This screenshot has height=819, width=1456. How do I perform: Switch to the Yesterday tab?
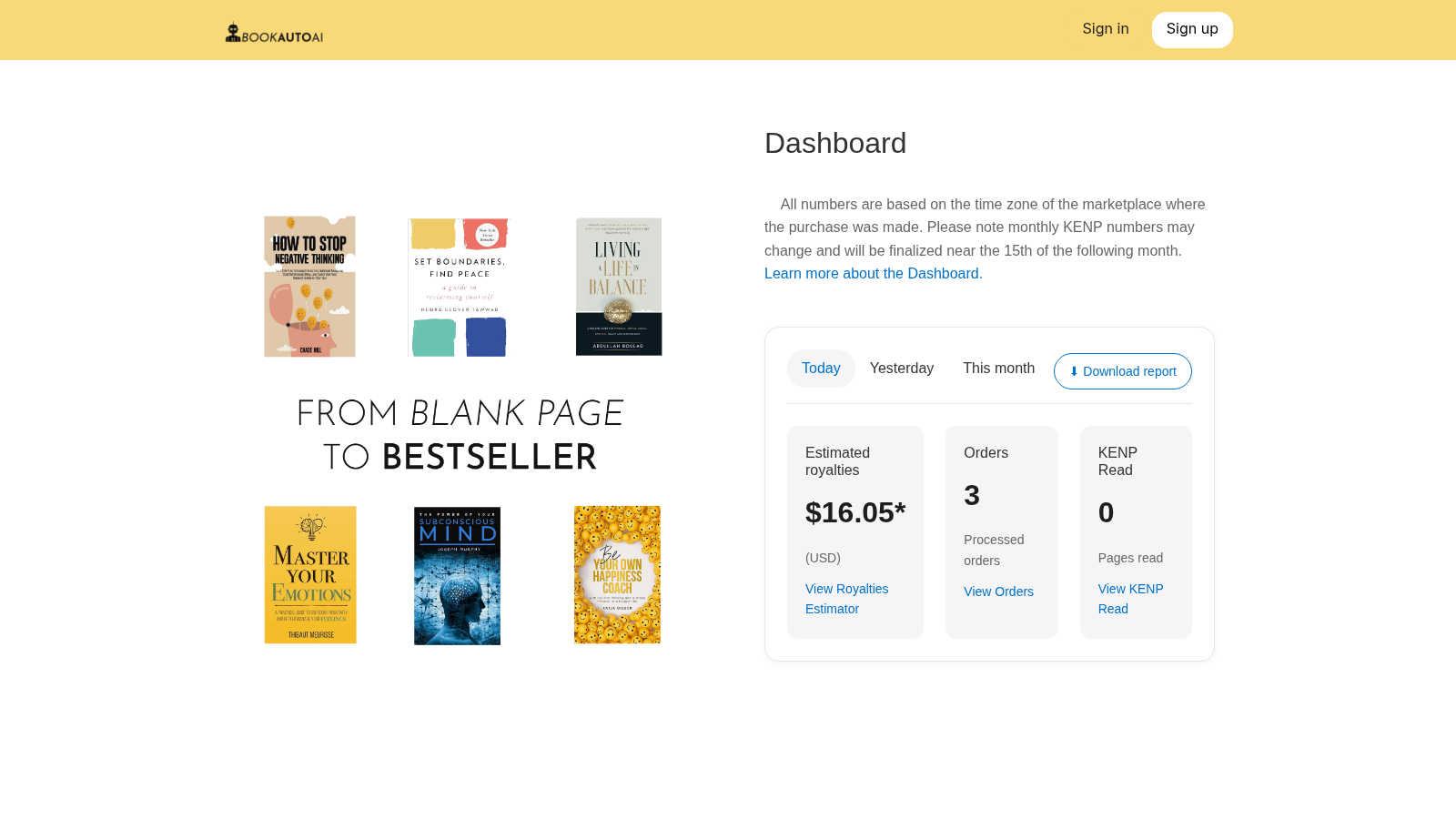pos(902,369)
